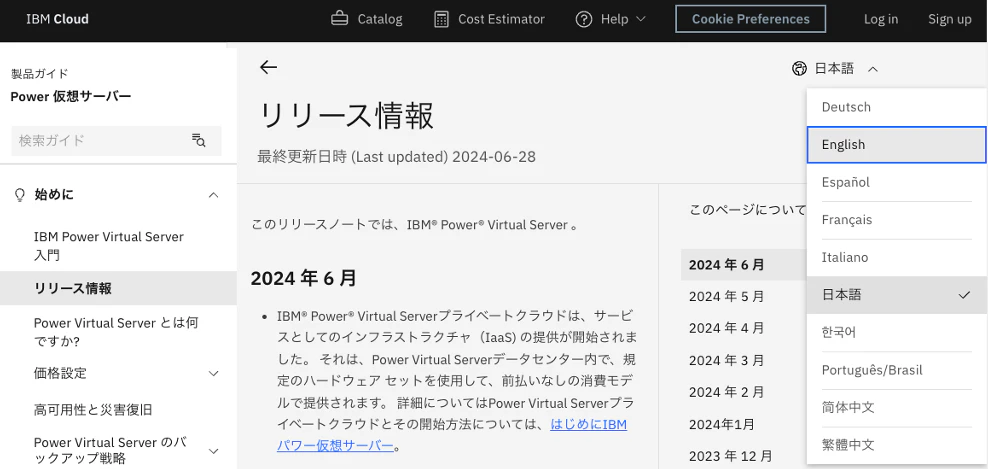This screenshot has width=988, height=469.
Task: Collapse the 始めに section chevron
Action: coord(214,195)
